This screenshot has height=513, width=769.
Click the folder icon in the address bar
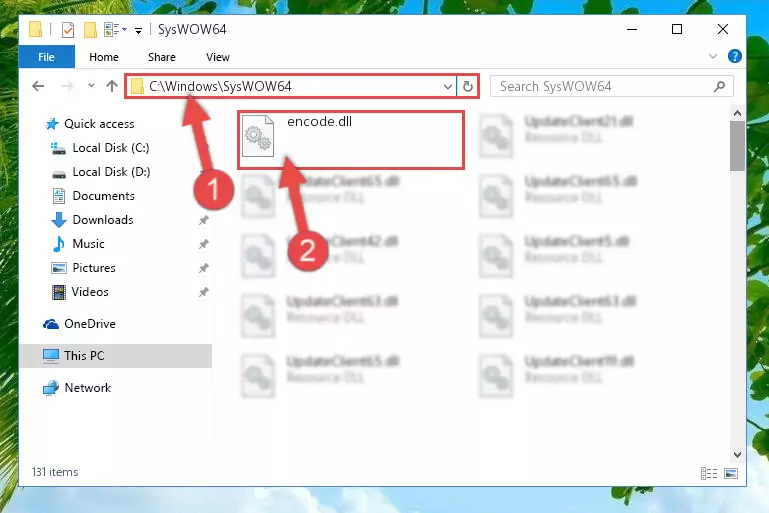click(137, 86)
